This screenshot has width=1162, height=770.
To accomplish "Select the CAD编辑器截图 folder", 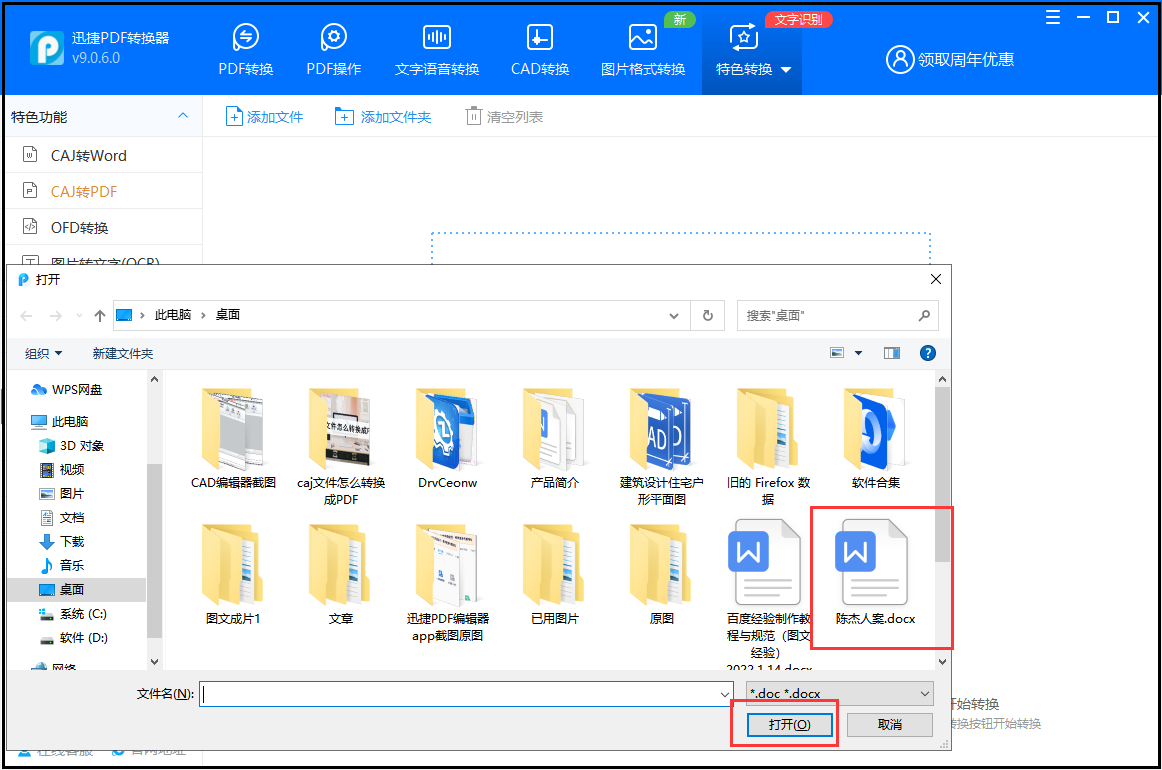I will pyautogui.click(x=233, y=439).
